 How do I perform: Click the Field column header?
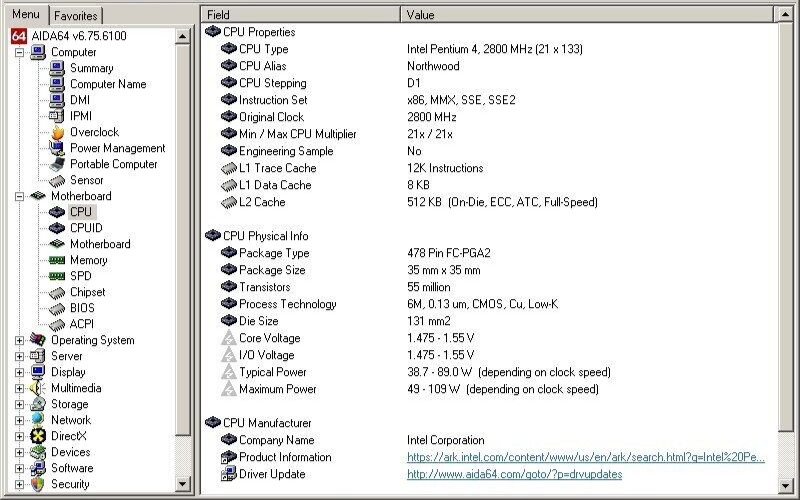pos(301,15)
